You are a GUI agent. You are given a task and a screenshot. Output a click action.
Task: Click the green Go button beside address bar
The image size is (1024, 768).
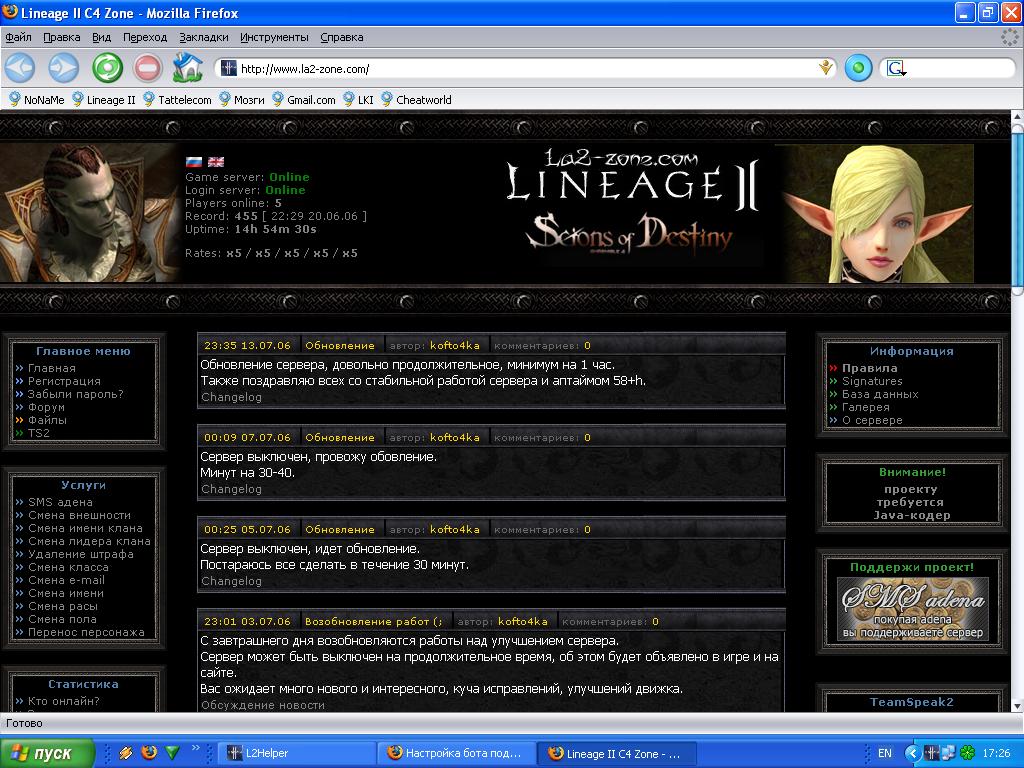[857, 68]
